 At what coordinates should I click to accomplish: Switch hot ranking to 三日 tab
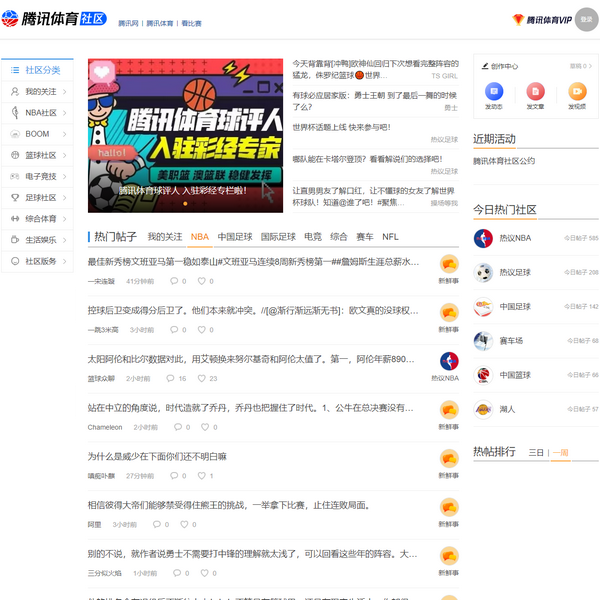[x=536, y=453]
